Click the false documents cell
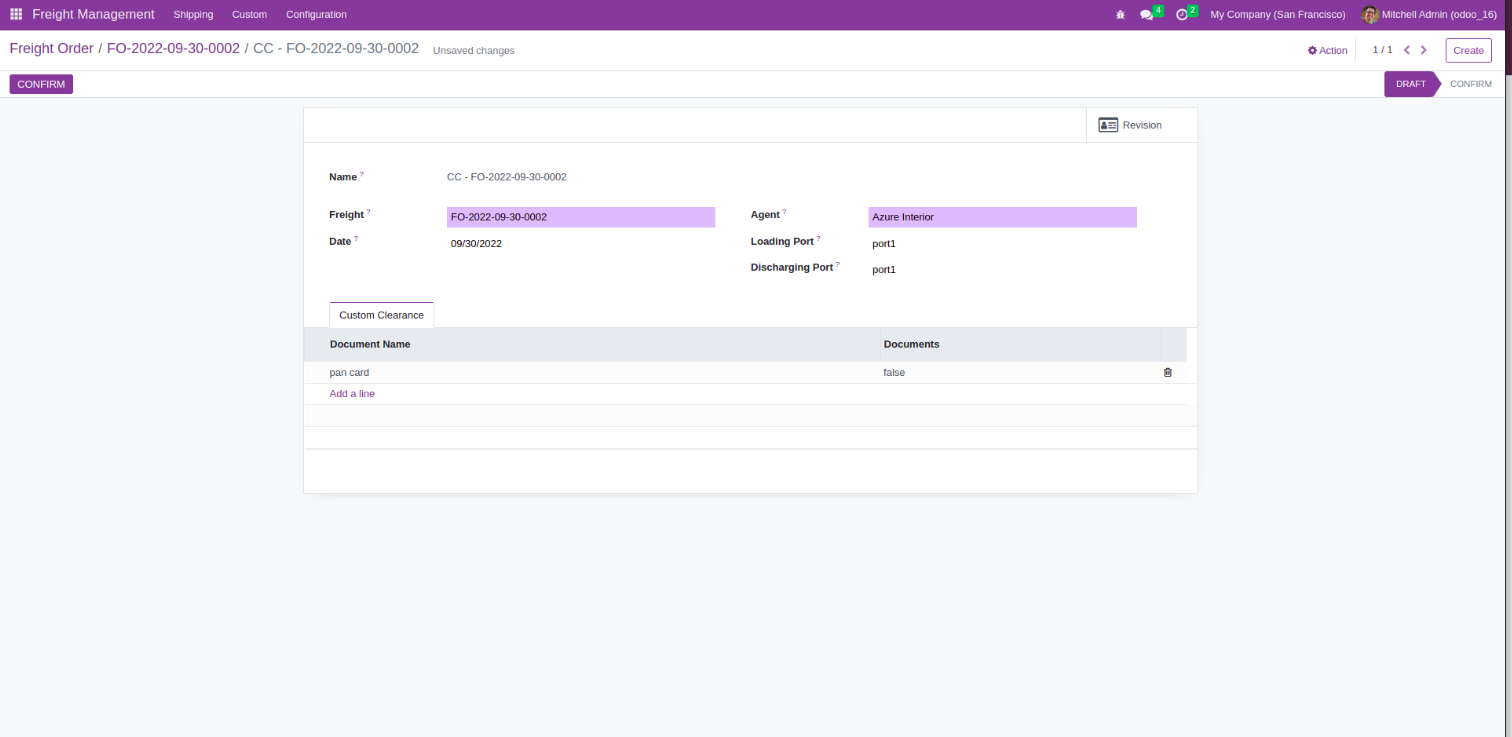This screenshot has width=1512, height=737. pos(1020,373)
